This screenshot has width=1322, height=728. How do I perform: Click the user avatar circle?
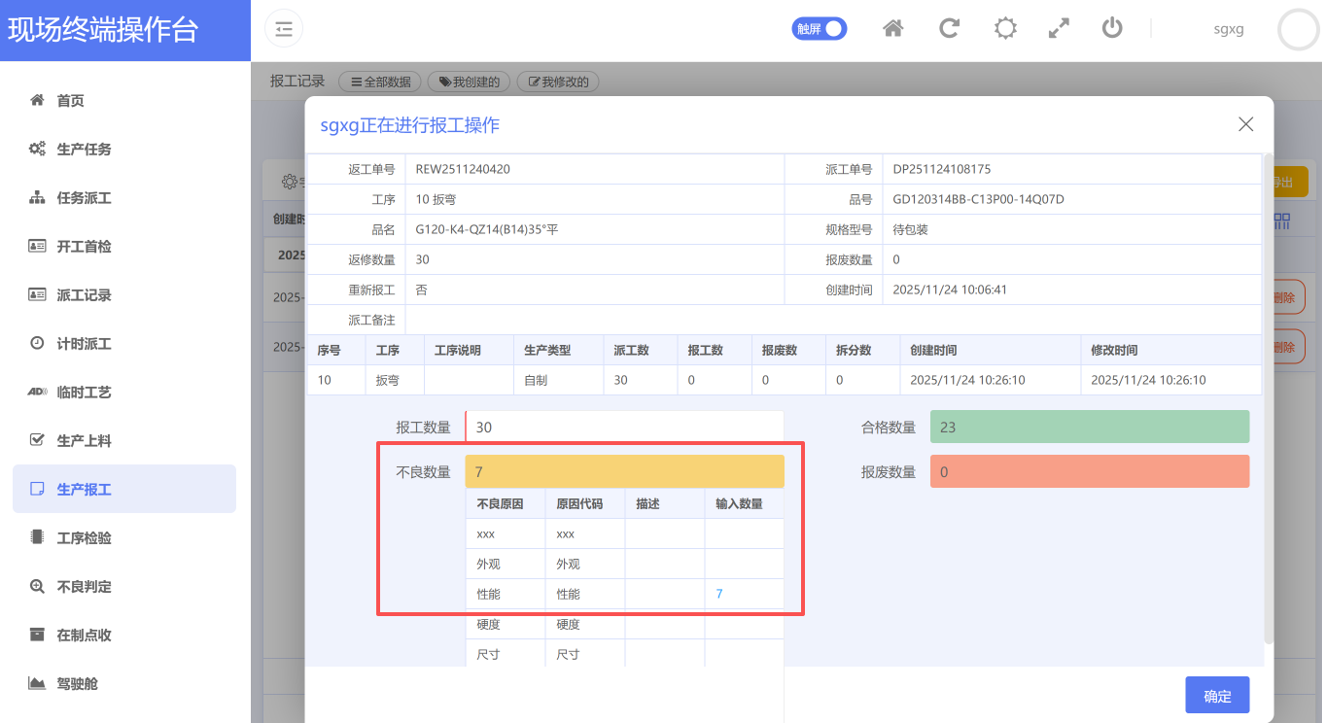point(1298,30)
